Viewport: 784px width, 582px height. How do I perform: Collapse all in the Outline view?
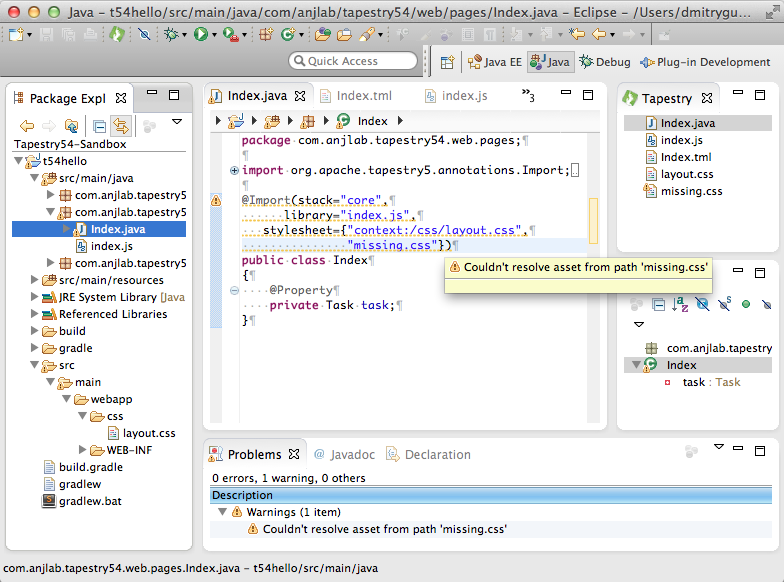(x=659, y=304)
